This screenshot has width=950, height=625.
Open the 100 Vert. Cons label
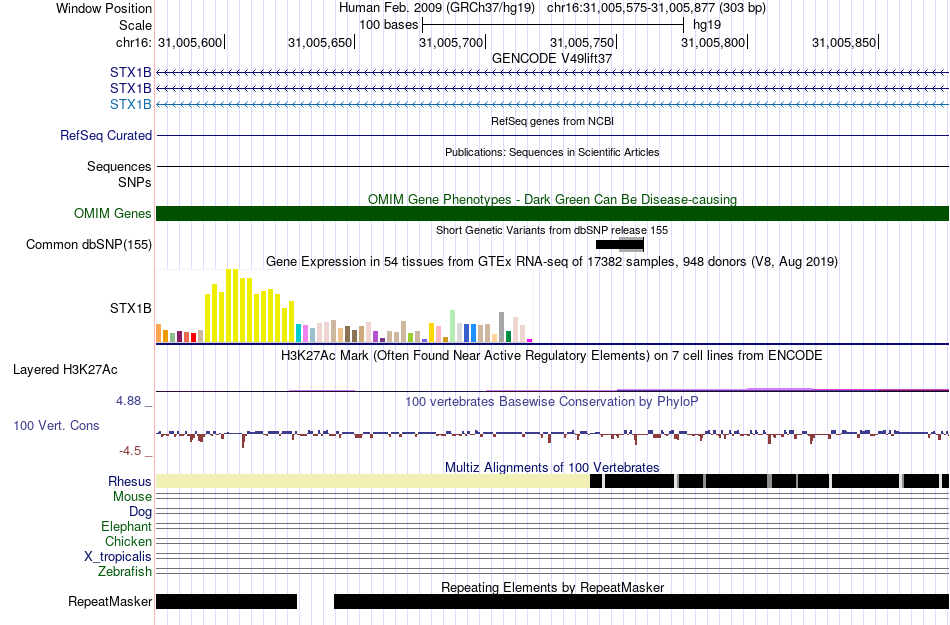pyautogui.click(x=56, y=425)
